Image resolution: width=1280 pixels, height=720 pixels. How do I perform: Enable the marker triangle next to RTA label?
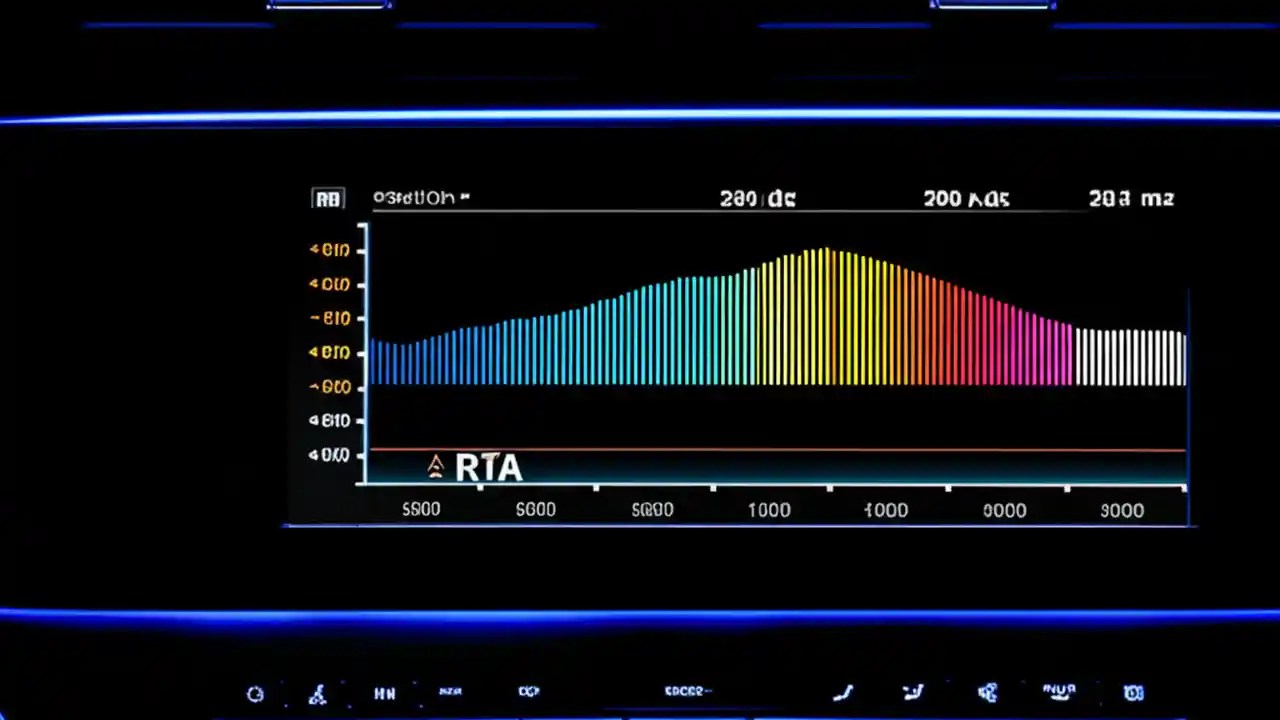(x=435, y=465)
